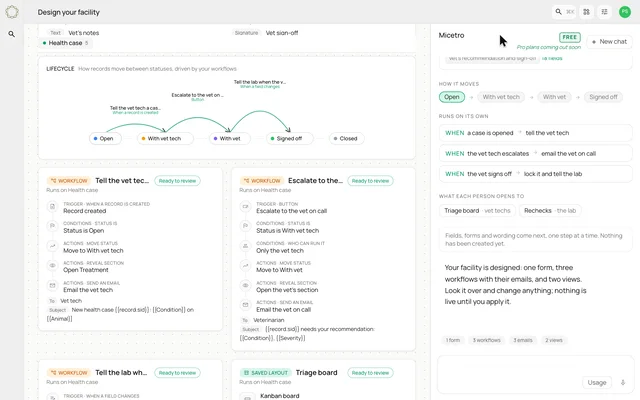Open search from the left sidebar magnifier
Viewport: 640px width, 400px height.
11,34
